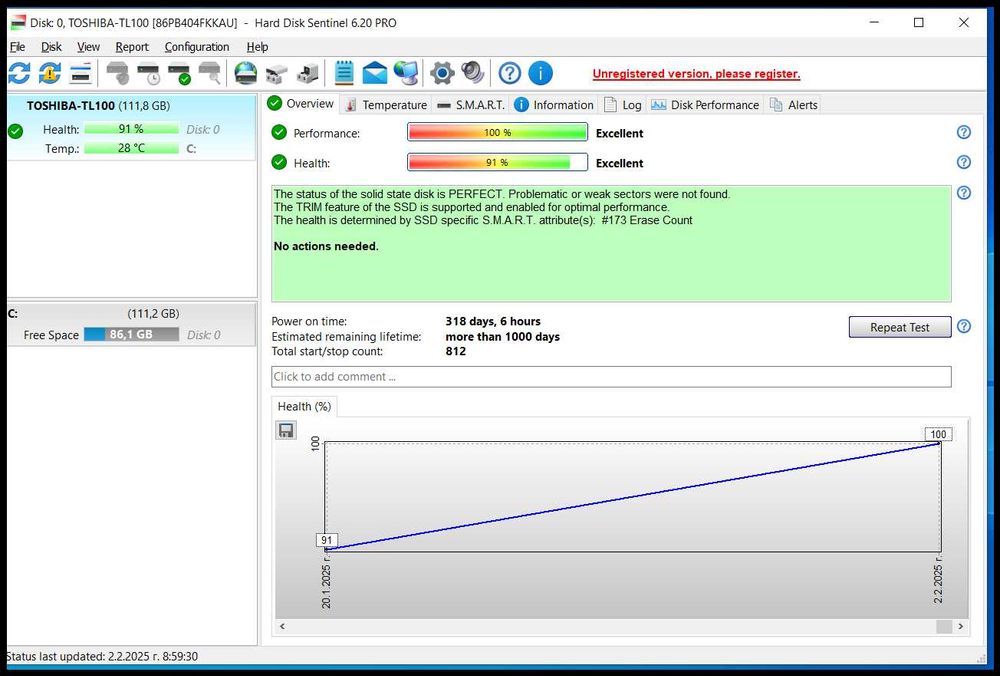The height and width of the screenshot is (676, 1000).
Task: Open the View menu
Action: (88, 47)
